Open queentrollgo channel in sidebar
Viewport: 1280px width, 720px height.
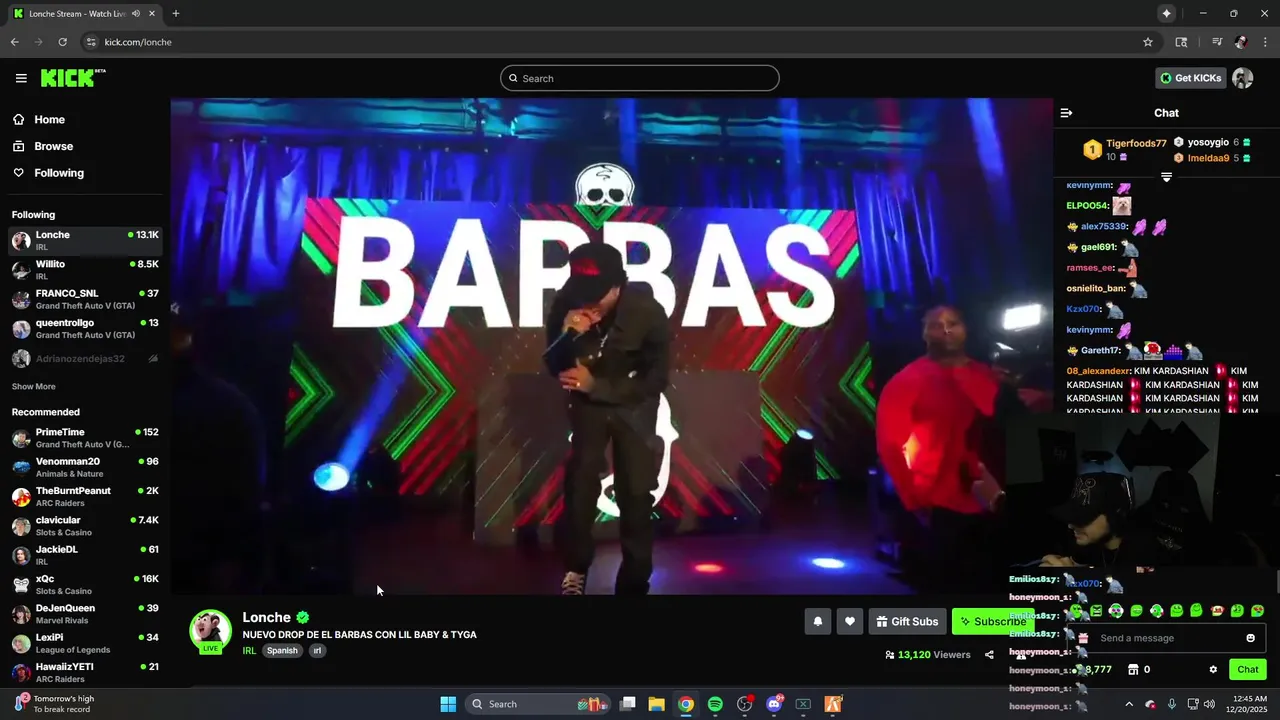[85, 328]
